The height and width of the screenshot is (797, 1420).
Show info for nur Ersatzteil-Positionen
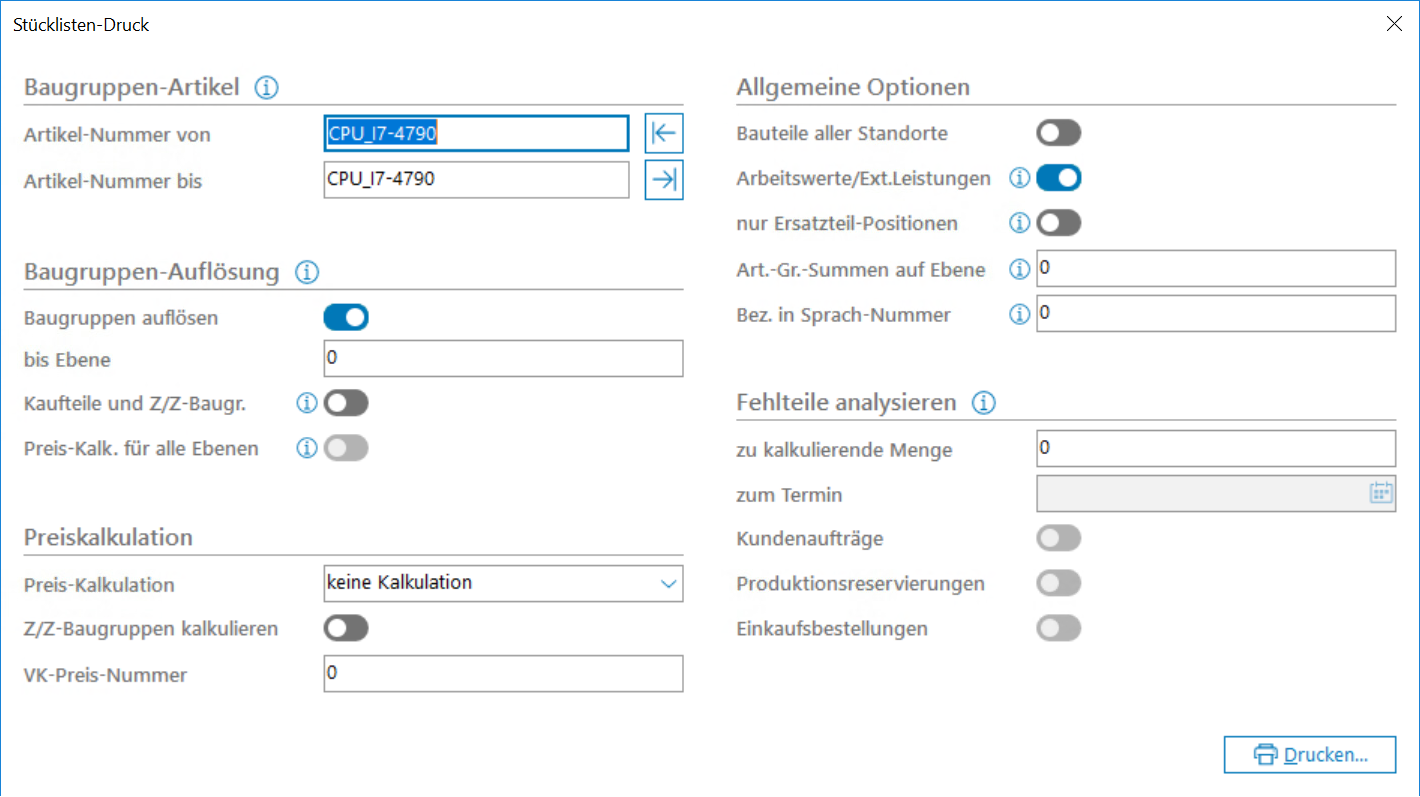tap(1019, 223)
